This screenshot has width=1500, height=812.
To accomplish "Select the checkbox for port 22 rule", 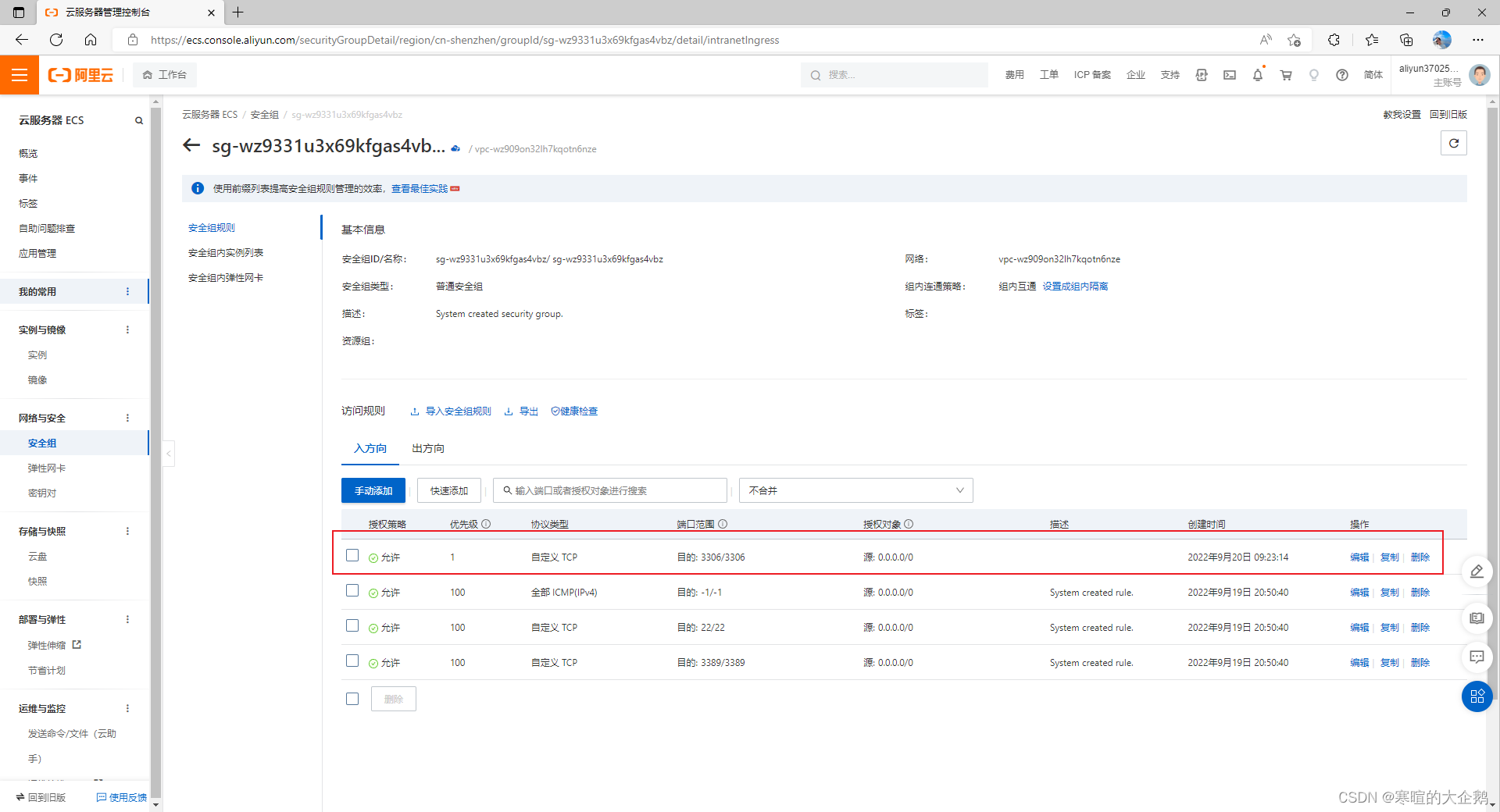I will click(x=352, y=625).
